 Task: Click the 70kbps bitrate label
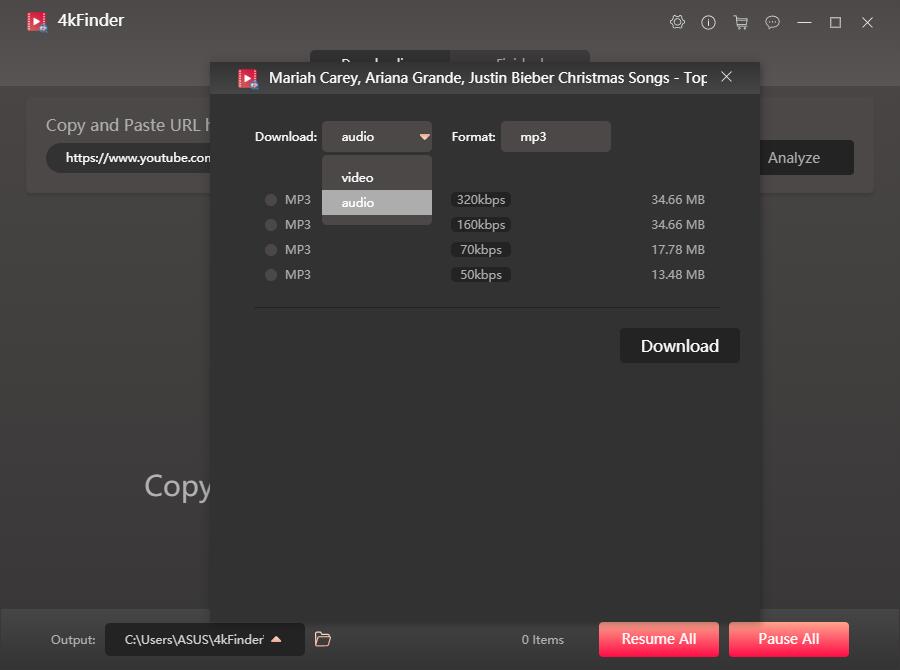pos(481,250)
